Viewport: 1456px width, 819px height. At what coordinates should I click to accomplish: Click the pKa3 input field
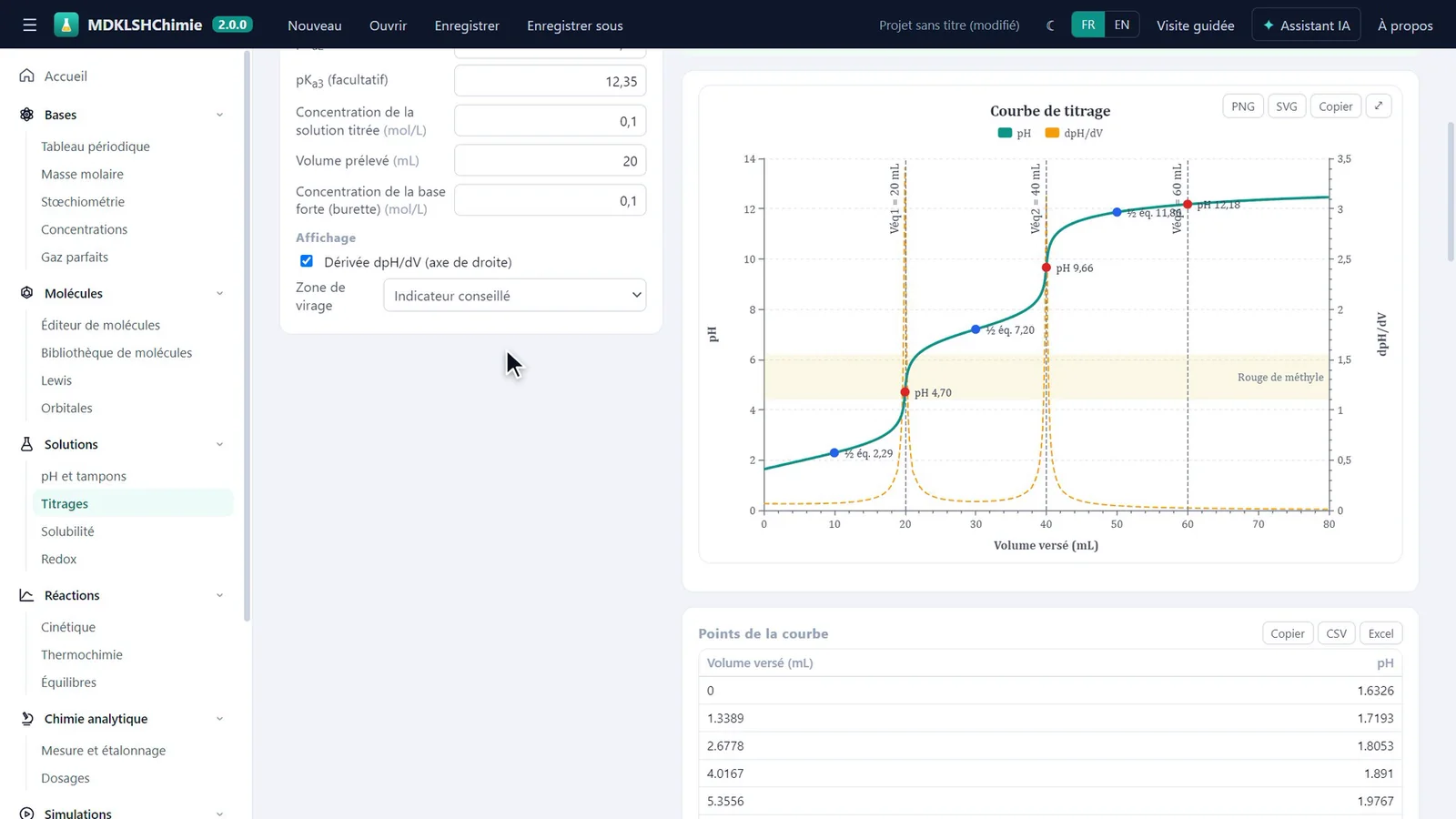pos(551,81)
